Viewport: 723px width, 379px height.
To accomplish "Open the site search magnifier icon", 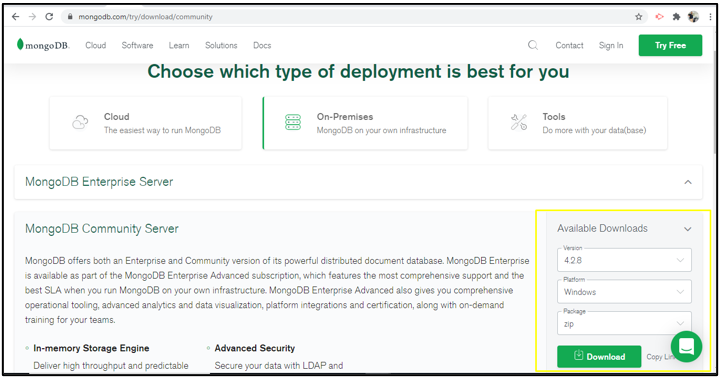I will 533,45.
